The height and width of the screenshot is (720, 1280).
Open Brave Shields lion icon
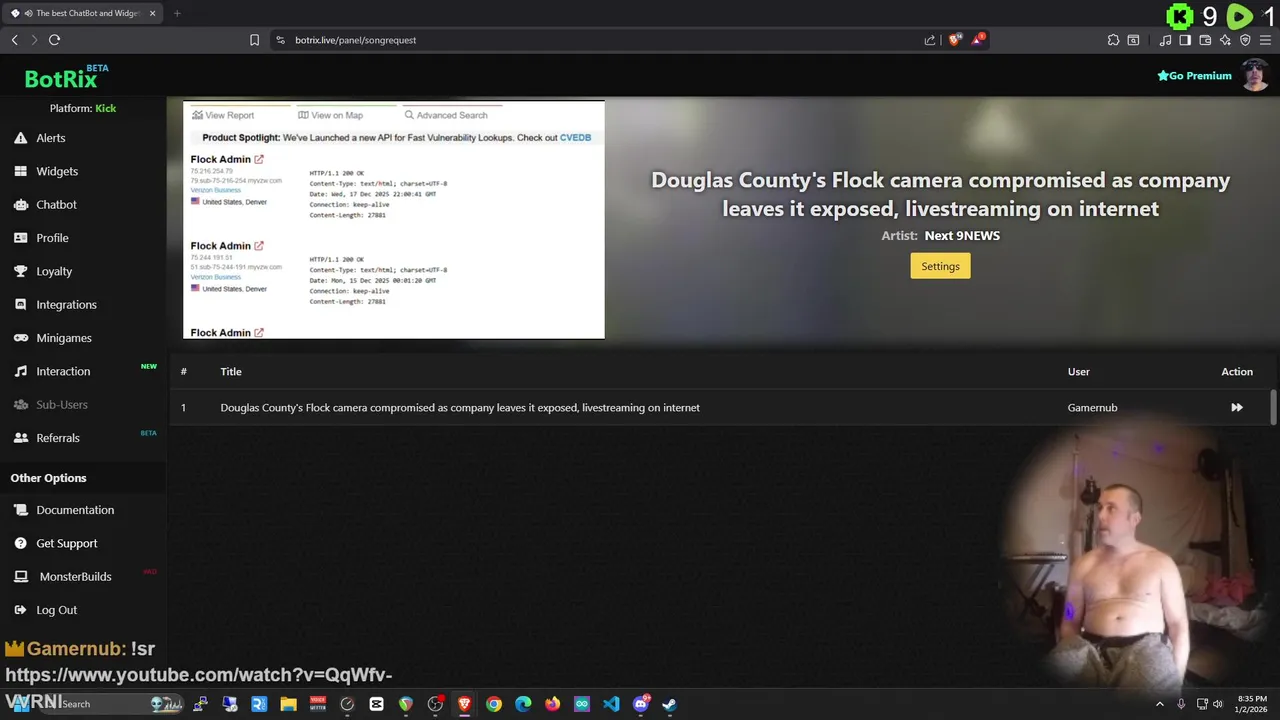point(955,40)
